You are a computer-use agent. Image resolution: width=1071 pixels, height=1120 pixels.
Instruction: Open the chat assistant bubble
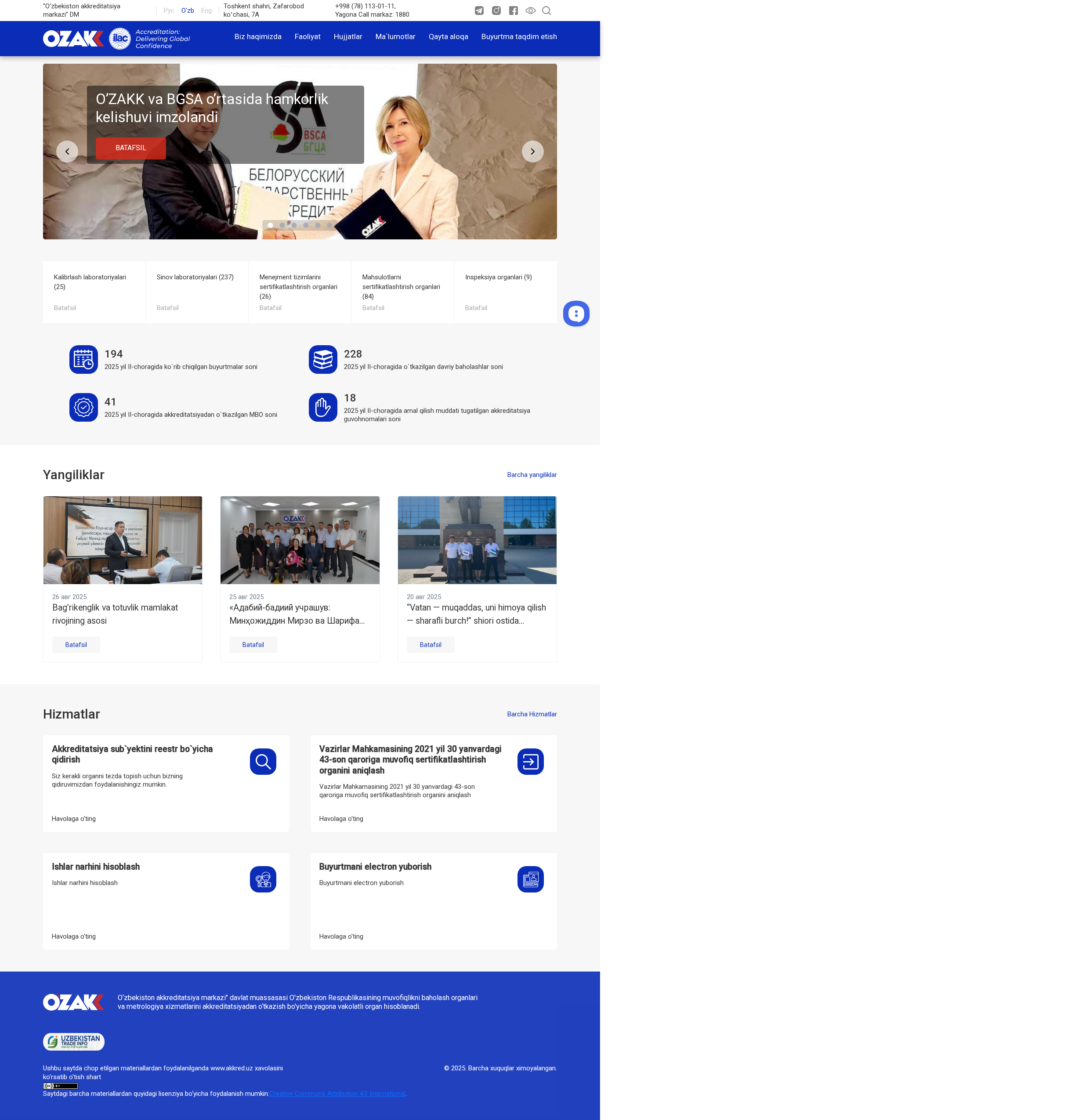click(x=576, y=314)
